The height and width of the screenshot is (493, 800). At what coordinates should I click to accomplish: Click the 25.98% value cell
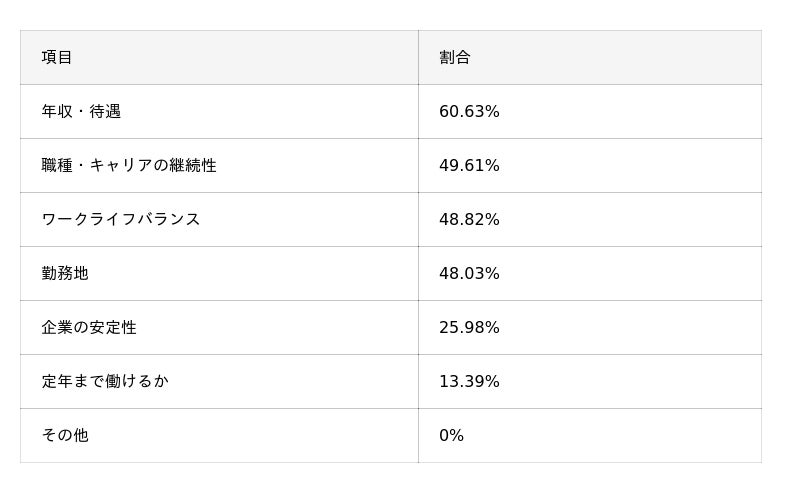(x=469, y=328)
